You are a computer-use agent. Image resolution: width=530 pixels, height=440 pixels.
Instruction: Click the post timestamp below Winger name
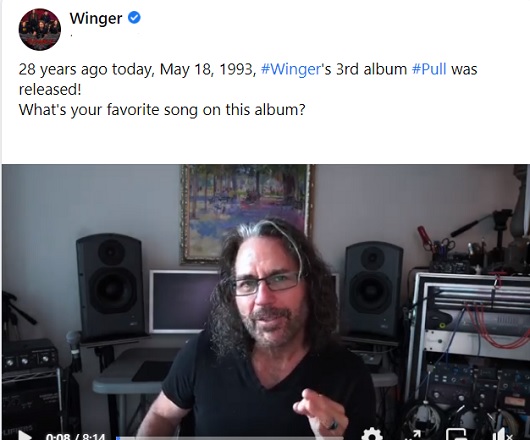point(72,34)
